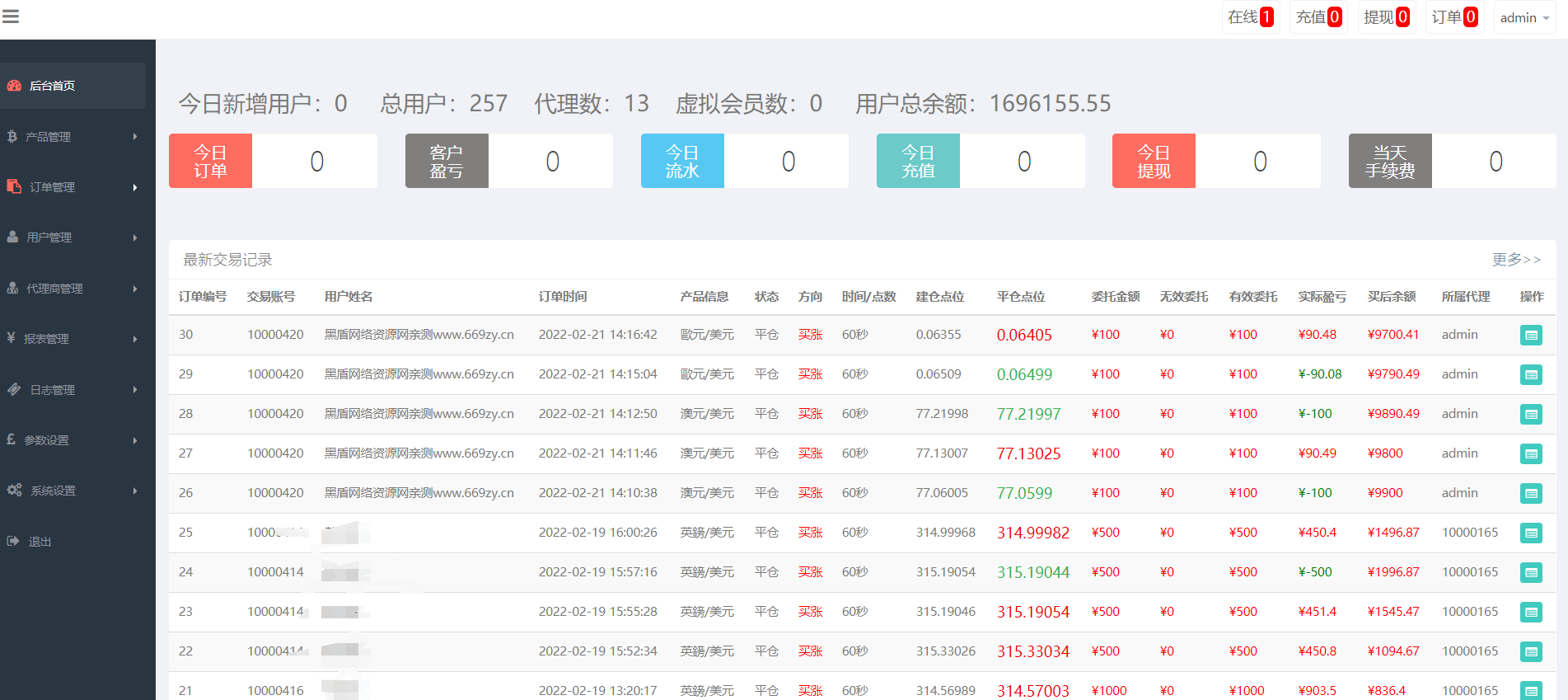Screen dimensions: 1568x700
Task: Click the 订单 orders counter button
Action: 1455,17
